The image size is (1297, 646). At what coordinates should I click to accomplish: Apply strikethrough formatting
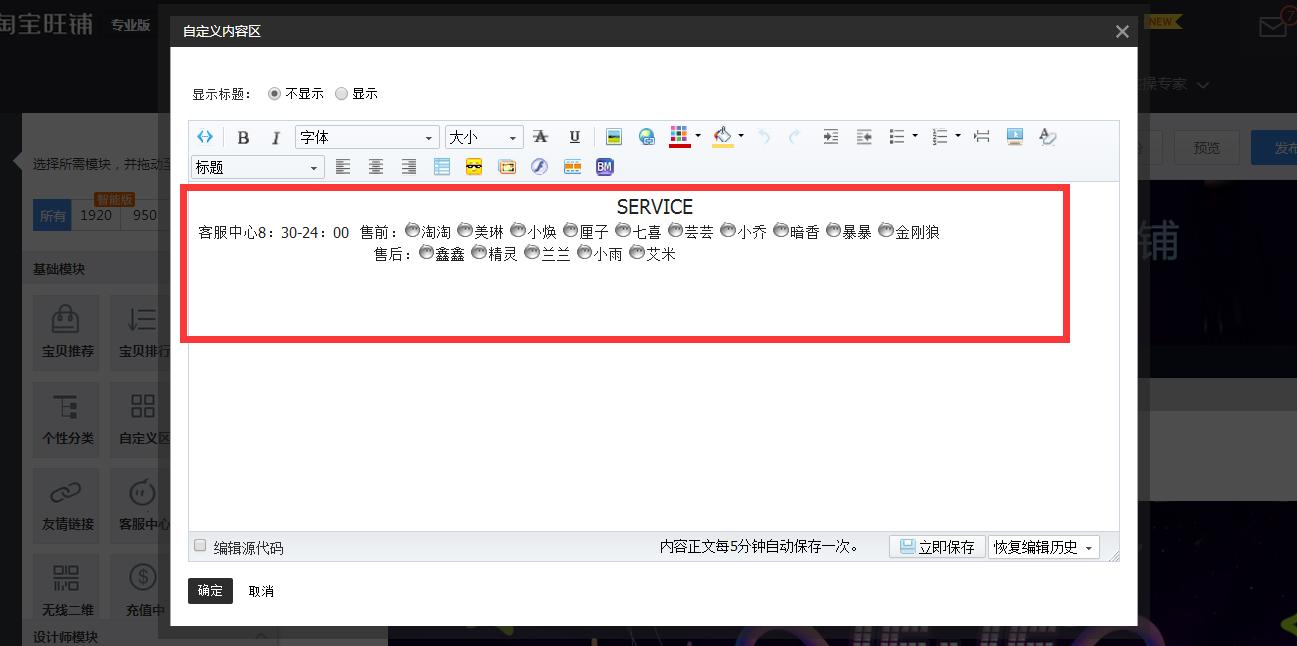coord(540,137)
